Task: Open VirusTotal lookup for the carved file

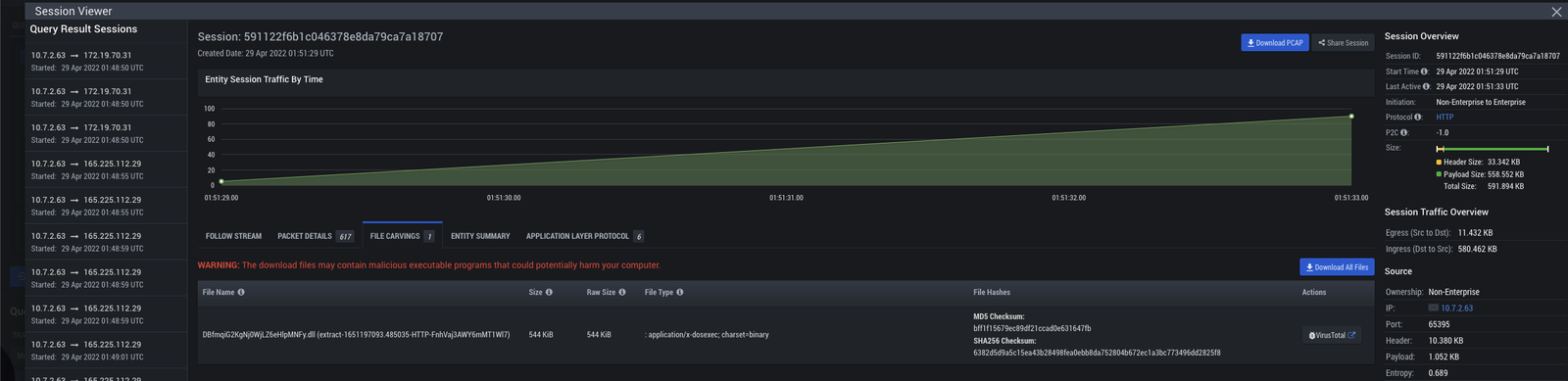Action: [x=1332, y=335]
